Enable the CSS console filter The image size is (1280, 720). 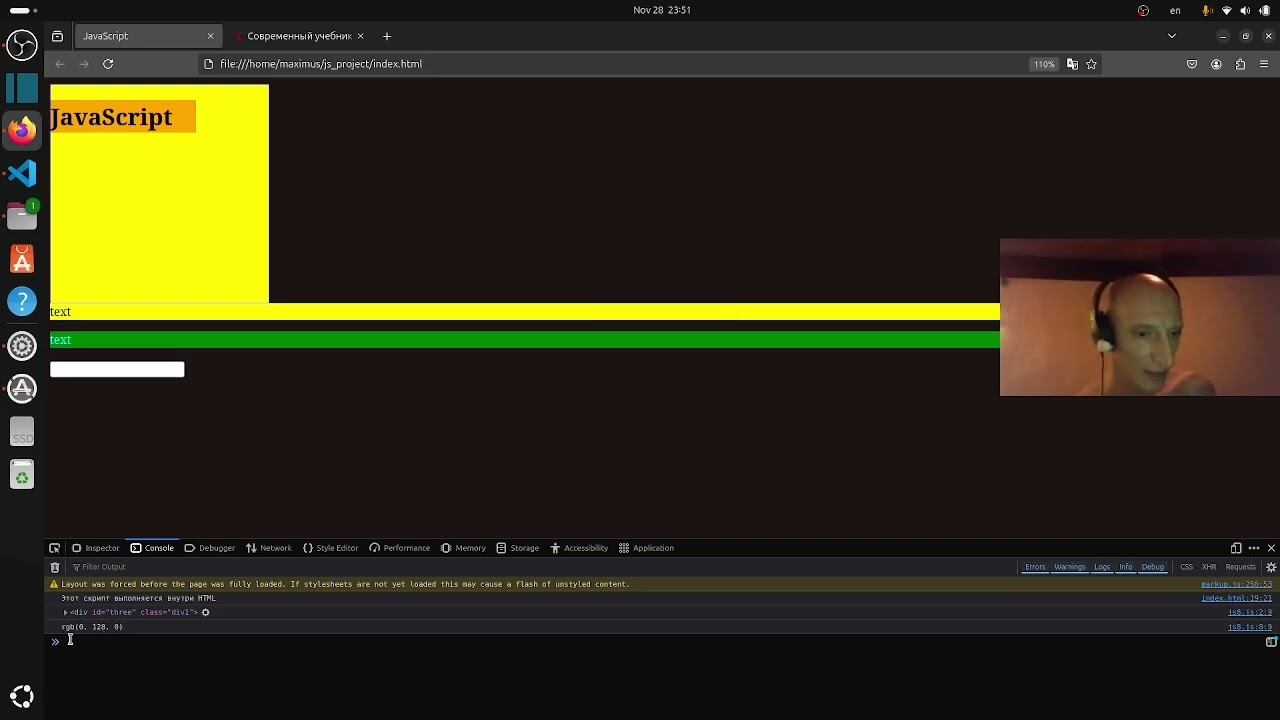1187,567
